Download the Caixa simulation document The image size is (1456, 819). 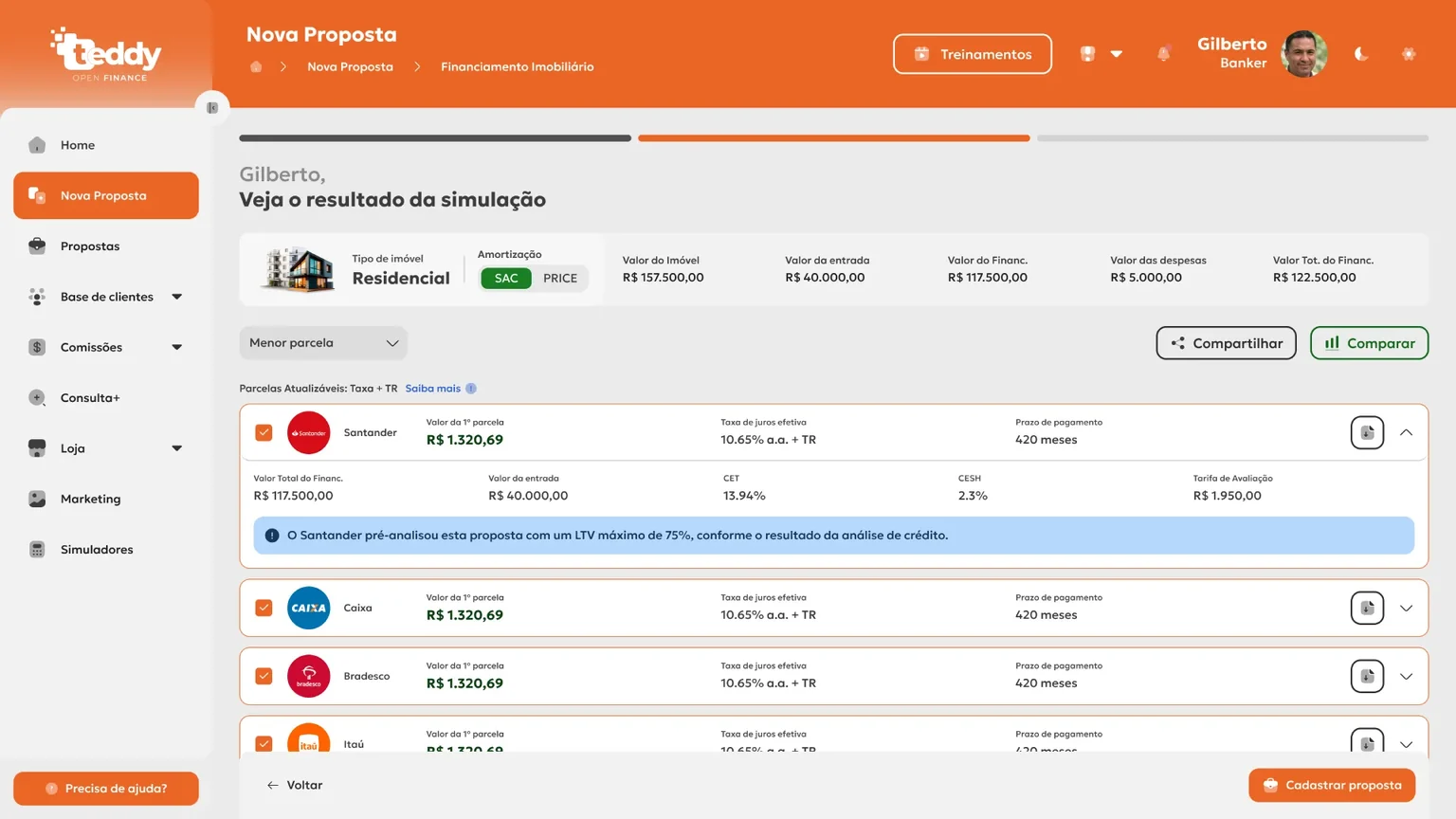pos(1367,608)
